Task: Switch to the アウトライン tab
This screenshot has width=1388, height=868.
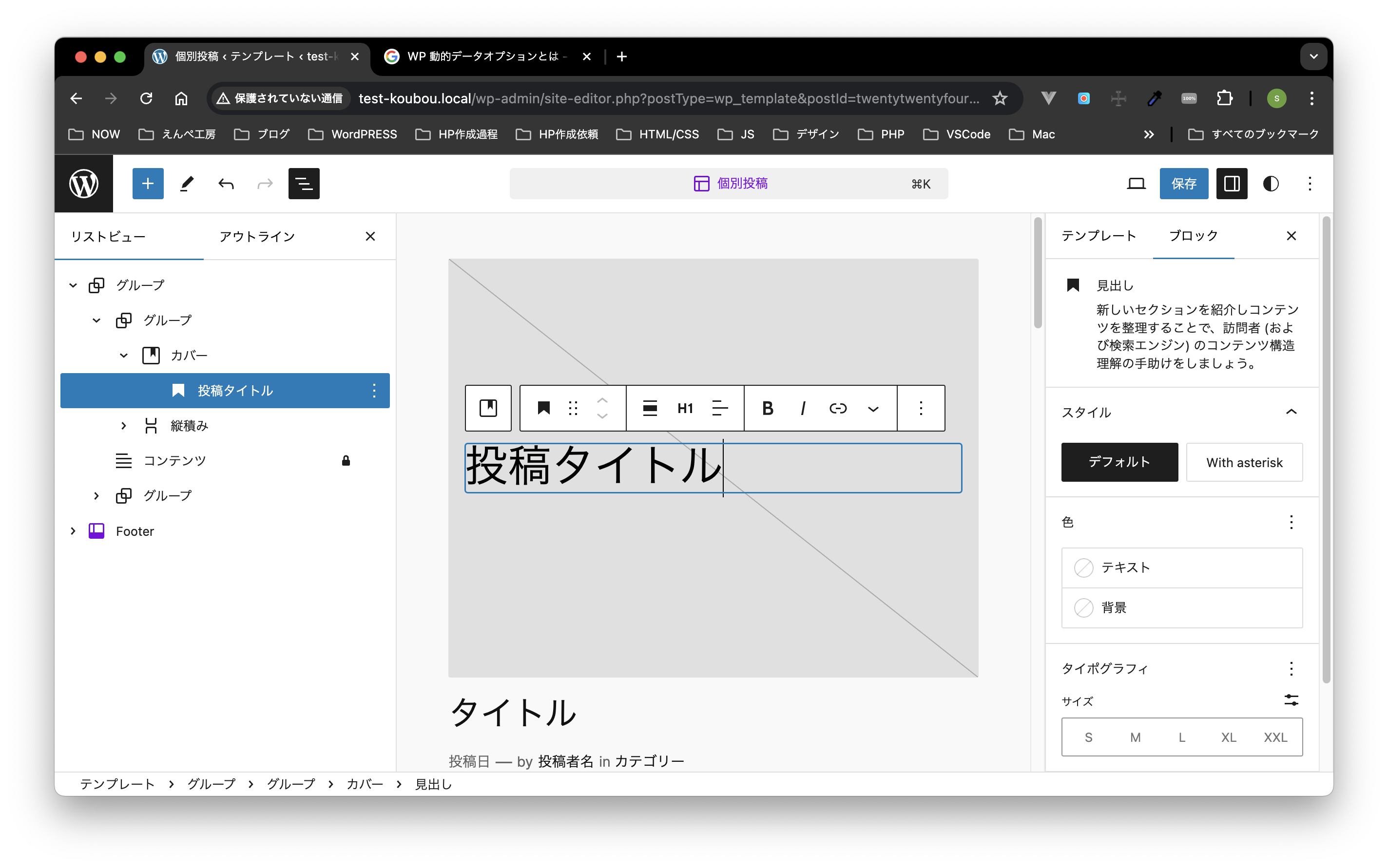Action: tap(257, 237)
